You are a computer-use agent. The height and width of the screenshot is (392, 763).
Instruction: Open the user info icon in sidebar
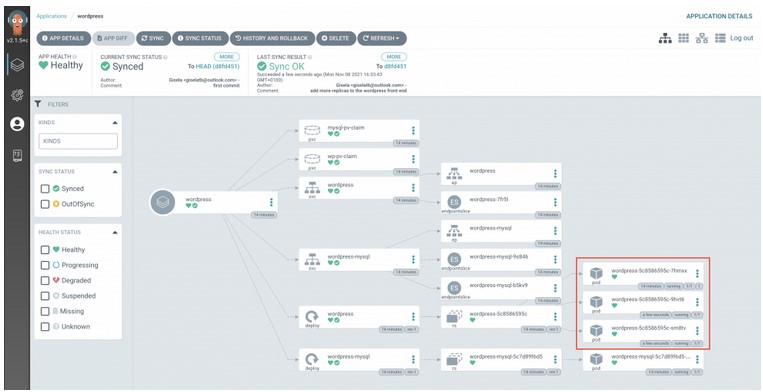click(17, 125)
